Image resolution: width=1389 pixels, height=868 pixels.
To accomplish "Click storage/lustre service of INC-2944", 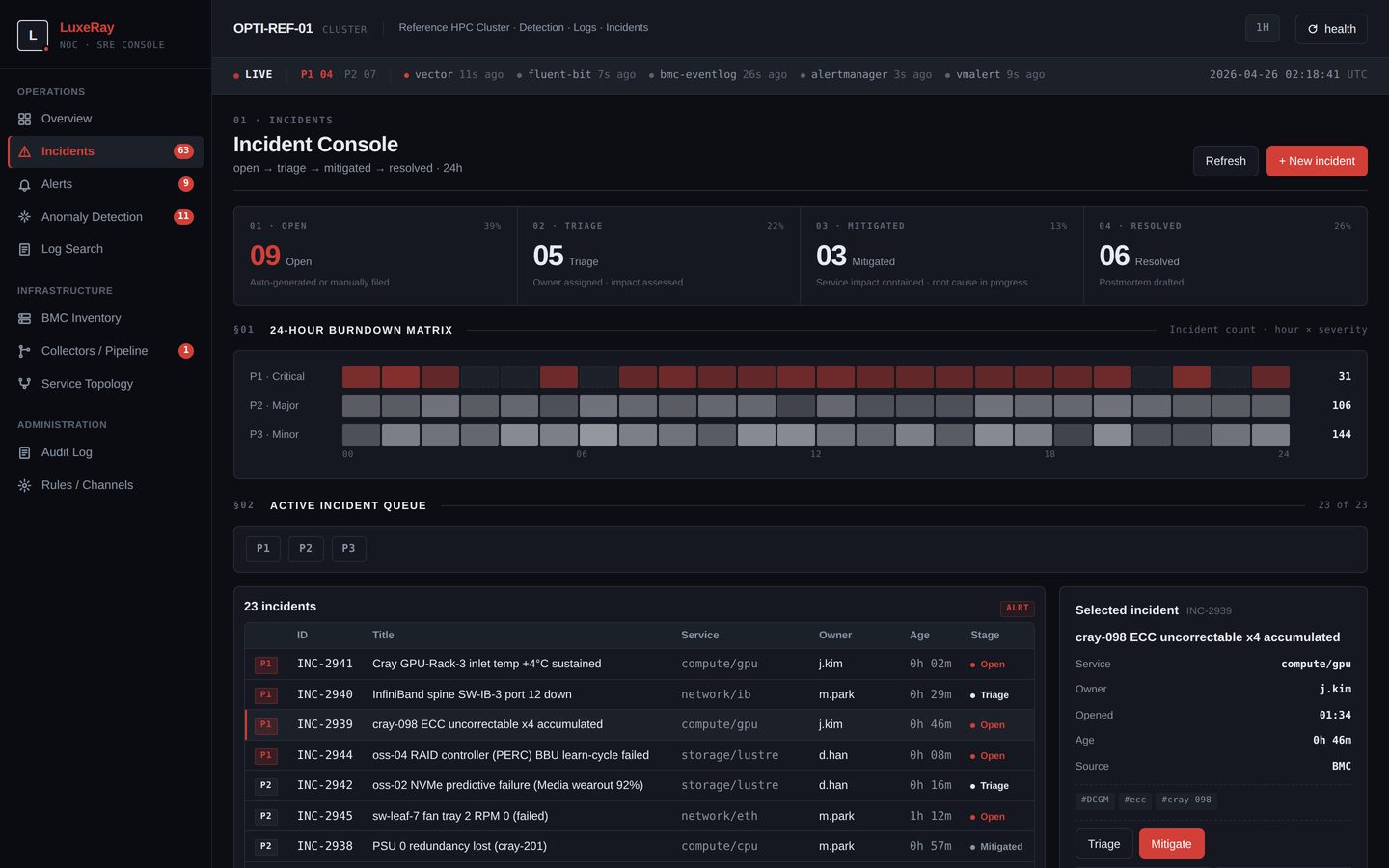I will (x=729, y=755).
